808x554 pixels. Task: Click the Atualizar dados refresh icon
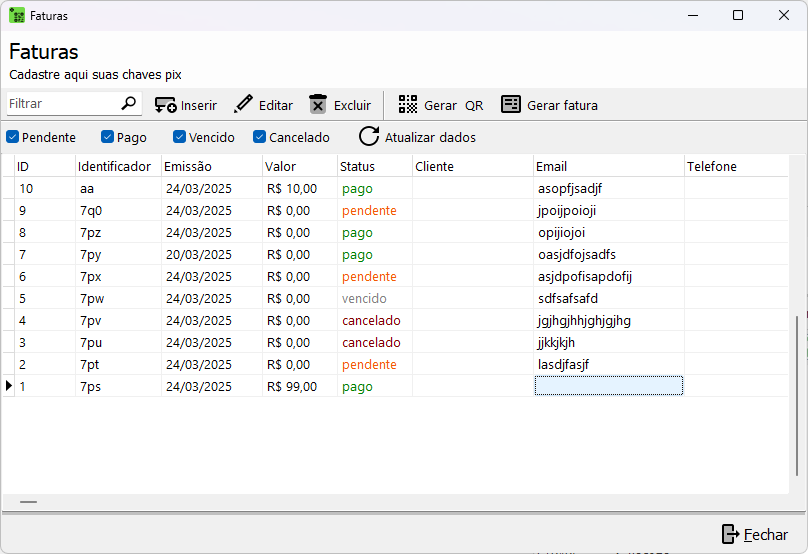(369, 137)
